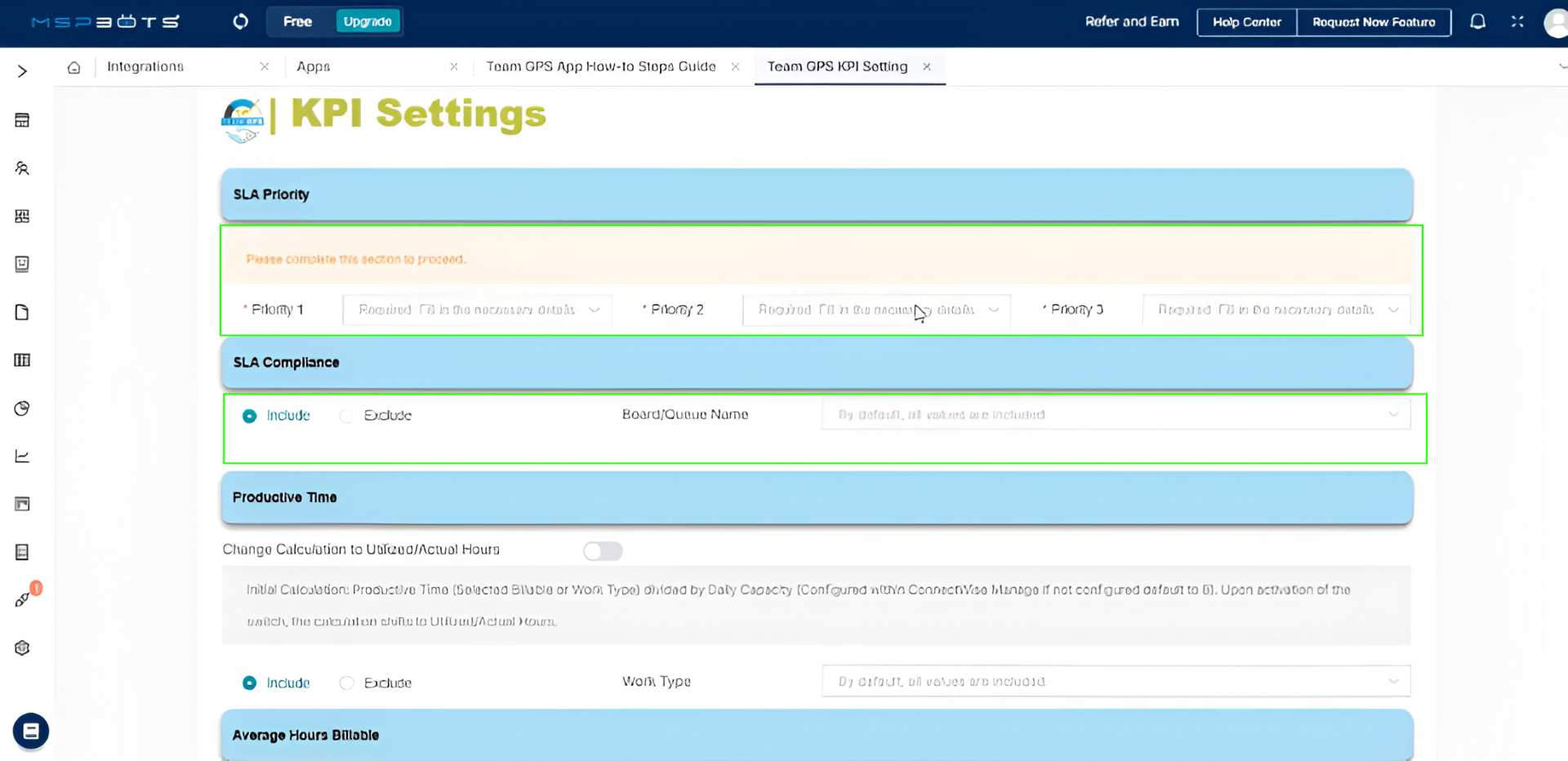Screen dimensions: 1568x761
Task: Close the Apps tab
Action: pyautogui.click(x=454, y=67)
